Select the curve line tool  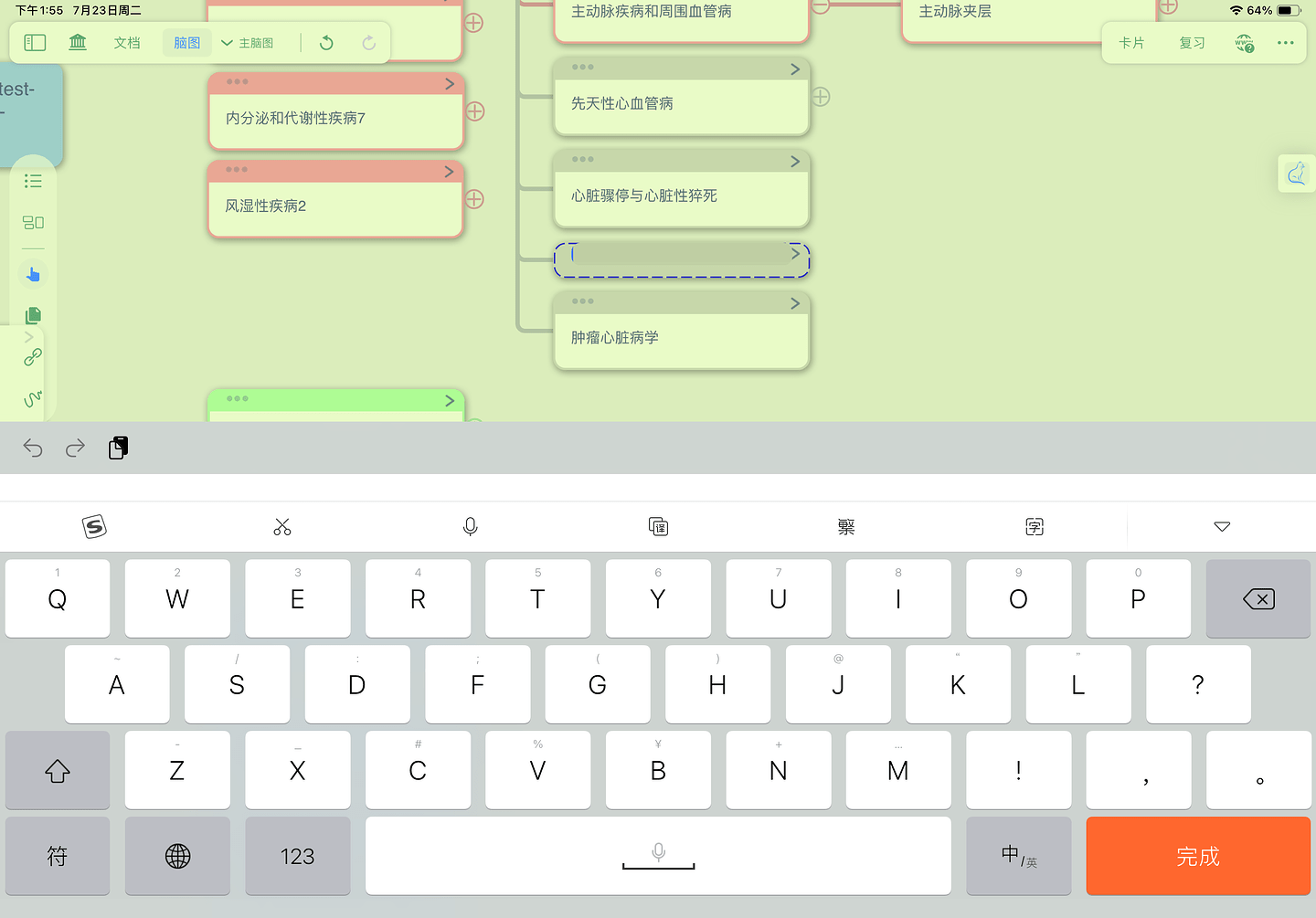(33, 399)
